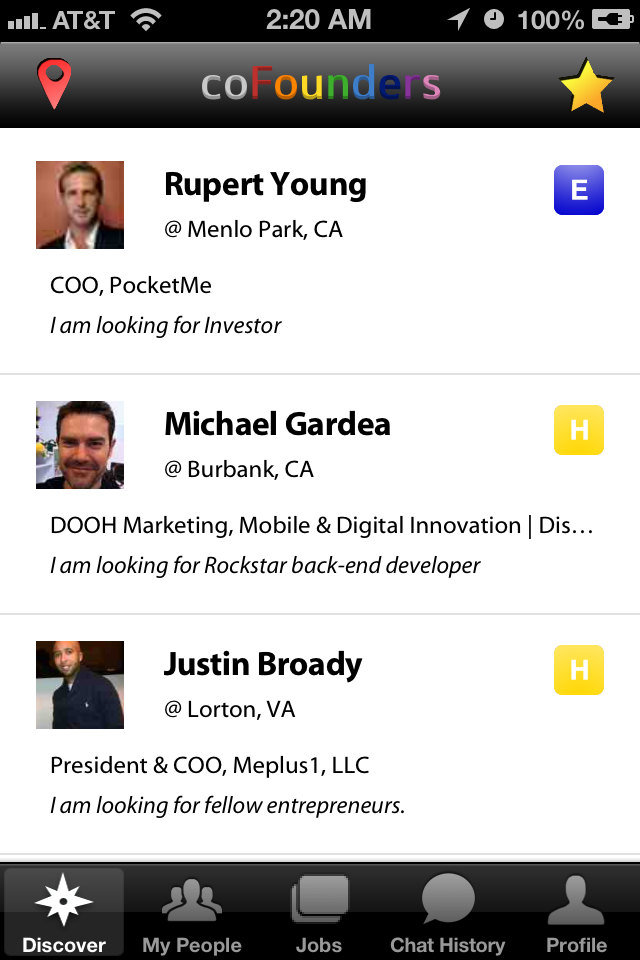Open the Discover tab
The height and width of the screenshot is (960, 640).
[x=64, y=912]
